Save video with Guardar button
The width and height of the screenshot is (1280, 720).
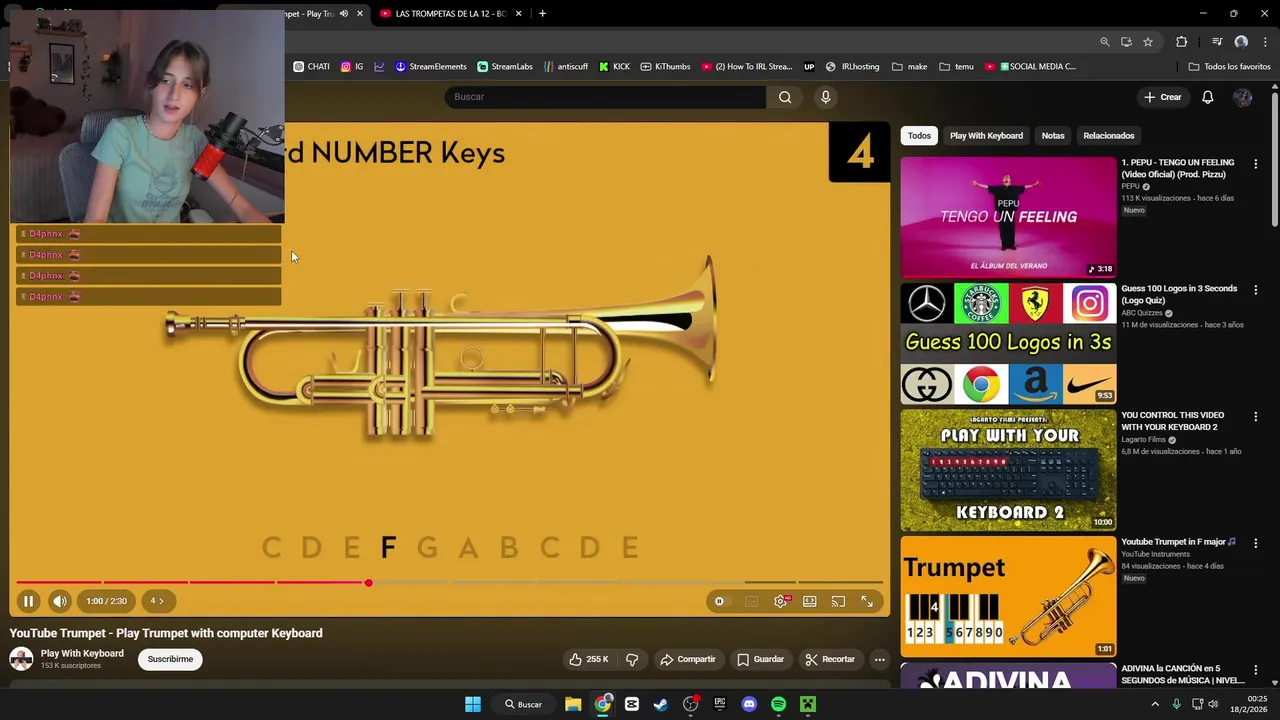click(x=760, y=659)
